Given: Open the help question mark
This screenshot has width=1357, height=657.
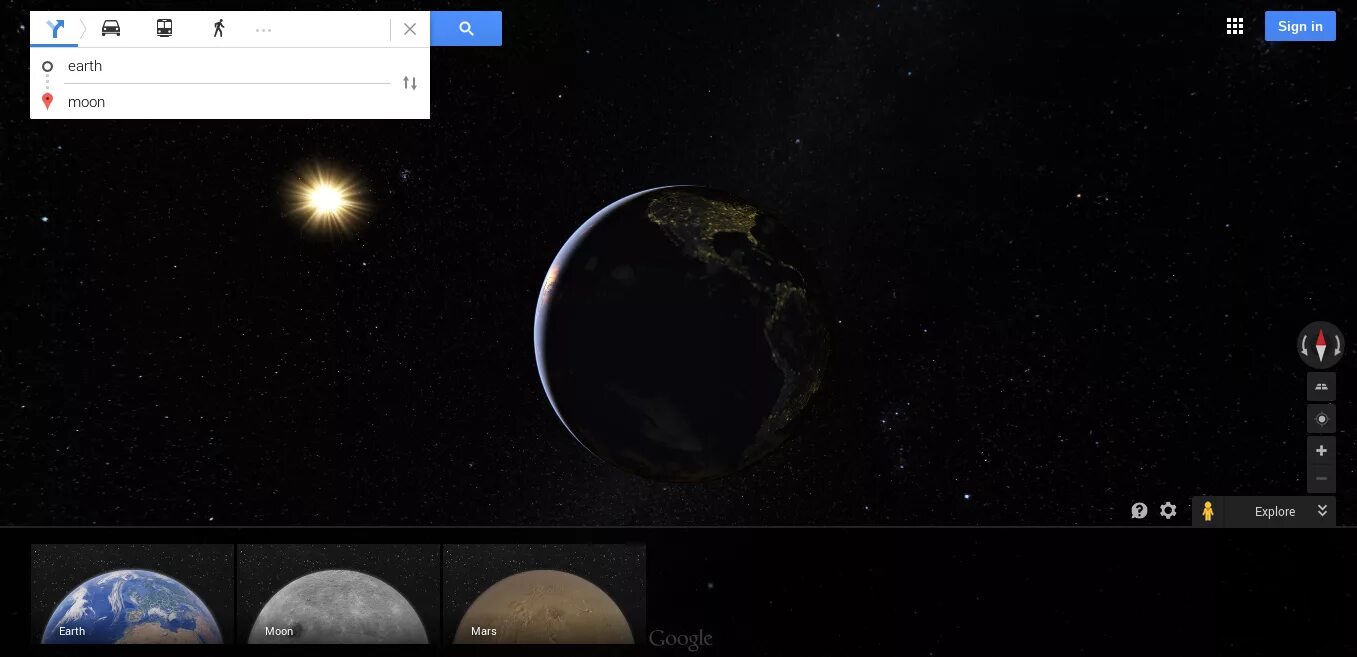Looking at the screenshot, I should [1139, 511].
